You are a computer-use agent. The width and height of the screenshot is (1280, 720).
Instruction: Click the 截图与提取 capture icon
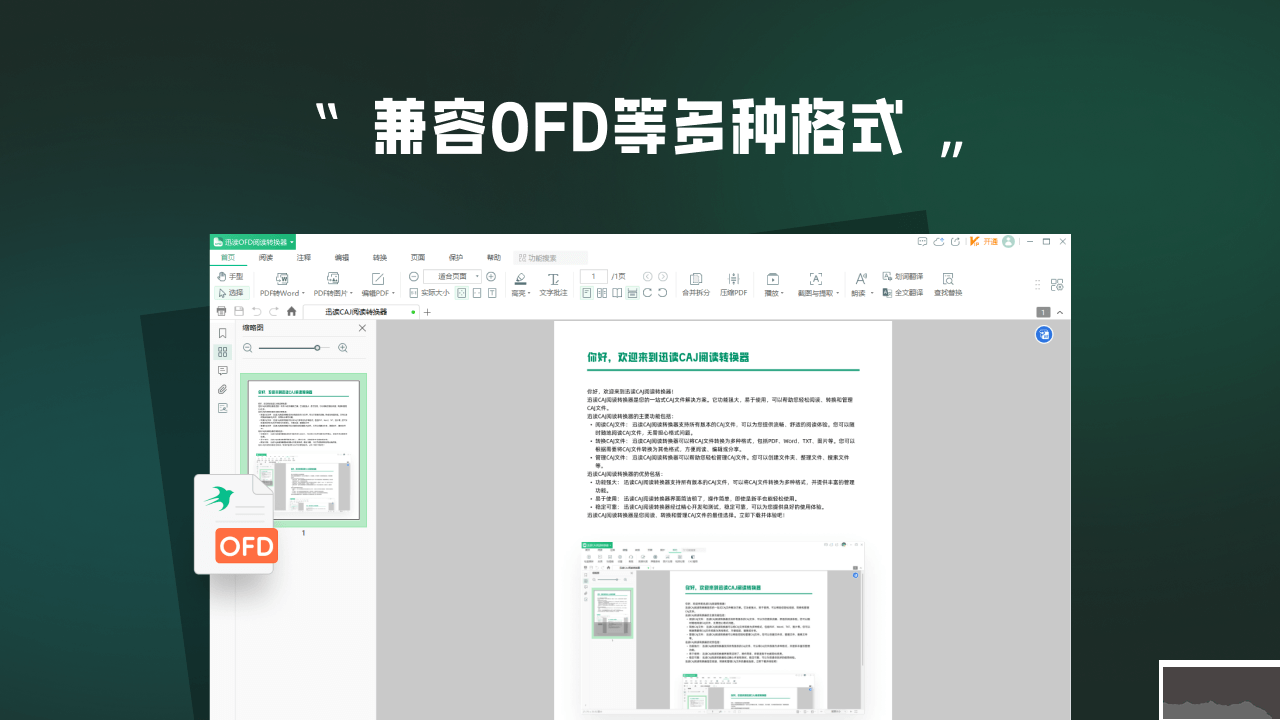816,278
